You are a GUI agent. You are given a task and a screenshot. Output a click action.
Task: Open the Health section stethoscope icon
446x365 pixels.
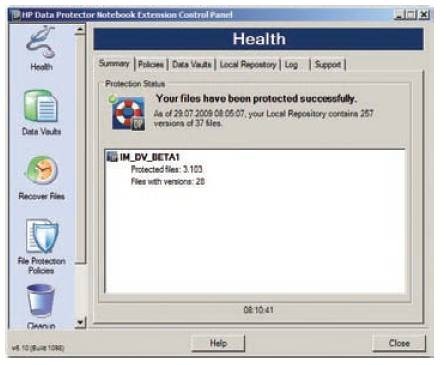click(41, 43)
